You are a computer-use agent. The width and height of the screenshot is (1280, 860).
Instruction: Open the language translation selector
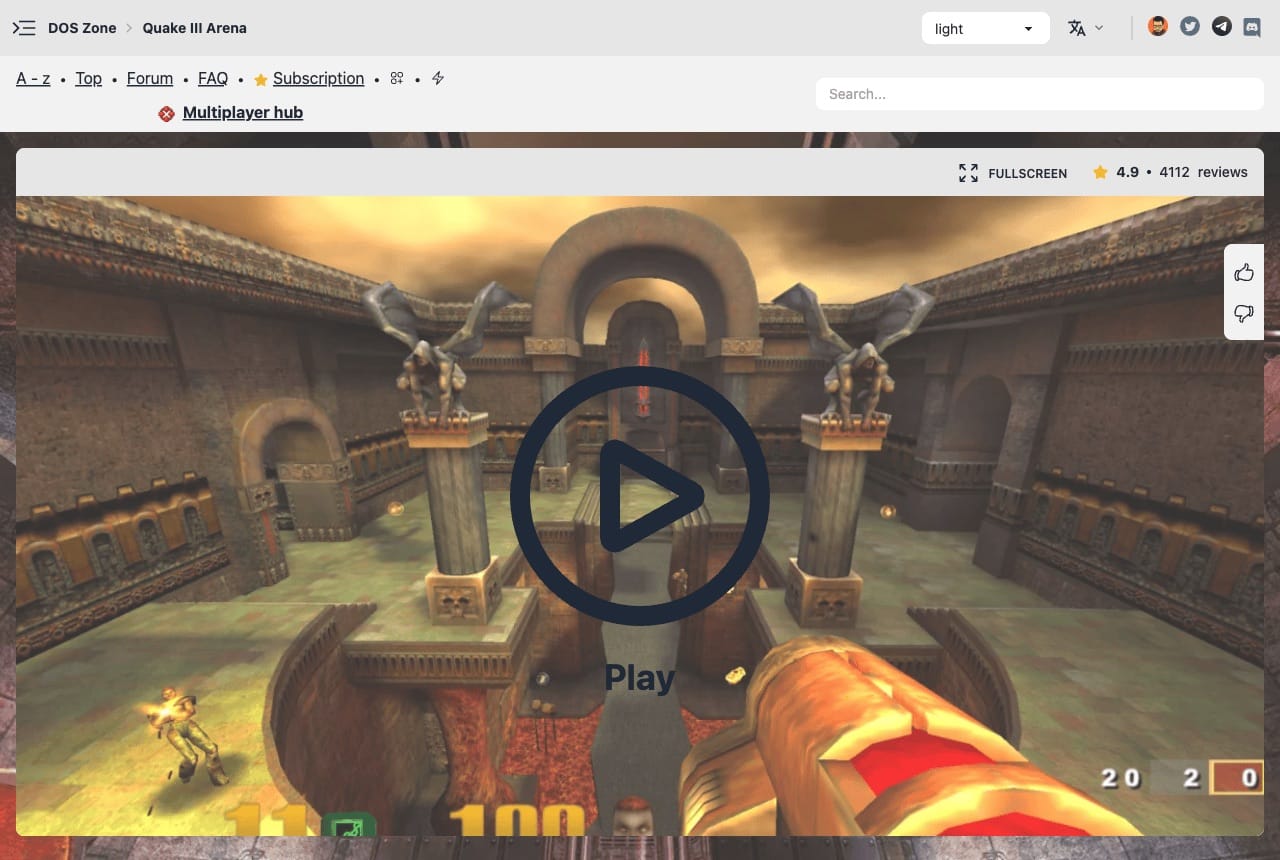pos(1085,28)
